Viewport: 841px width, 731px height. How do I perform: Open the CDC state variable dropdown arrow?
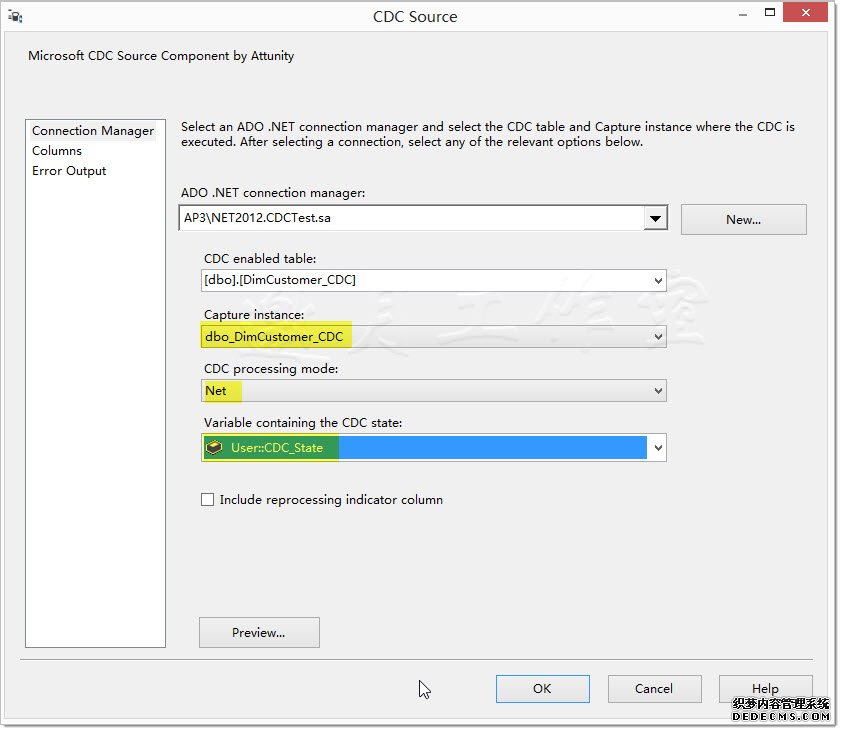pyautogui.click(x=657, y=449)
